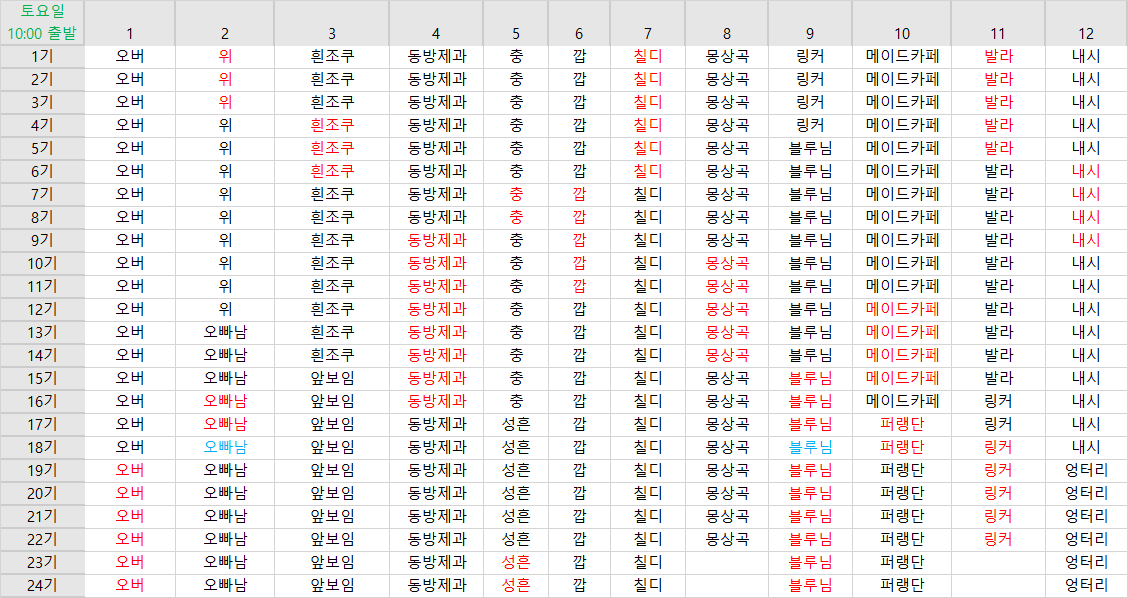Click the red 오버 cell in row 19기
Screen dimensions: 1128x598
coord(130,470)
